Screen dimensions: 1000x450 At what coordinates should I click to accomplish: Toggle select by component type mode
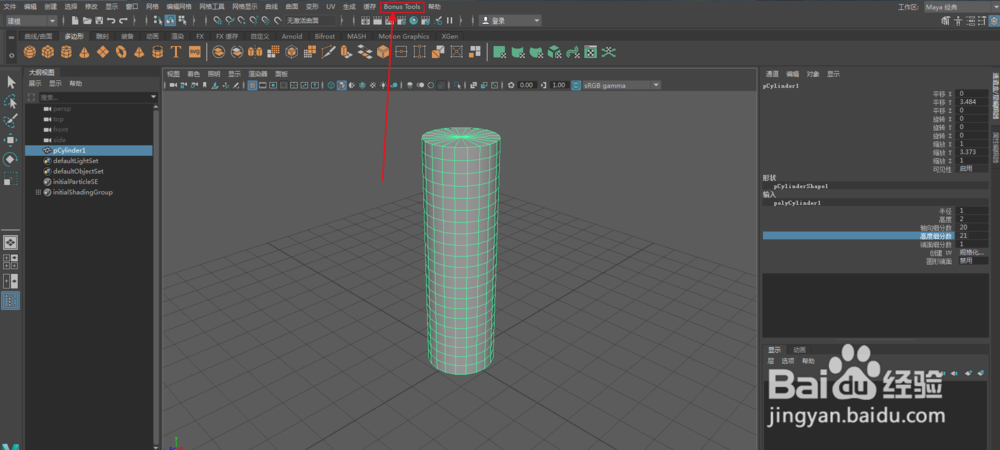point(182,20)
